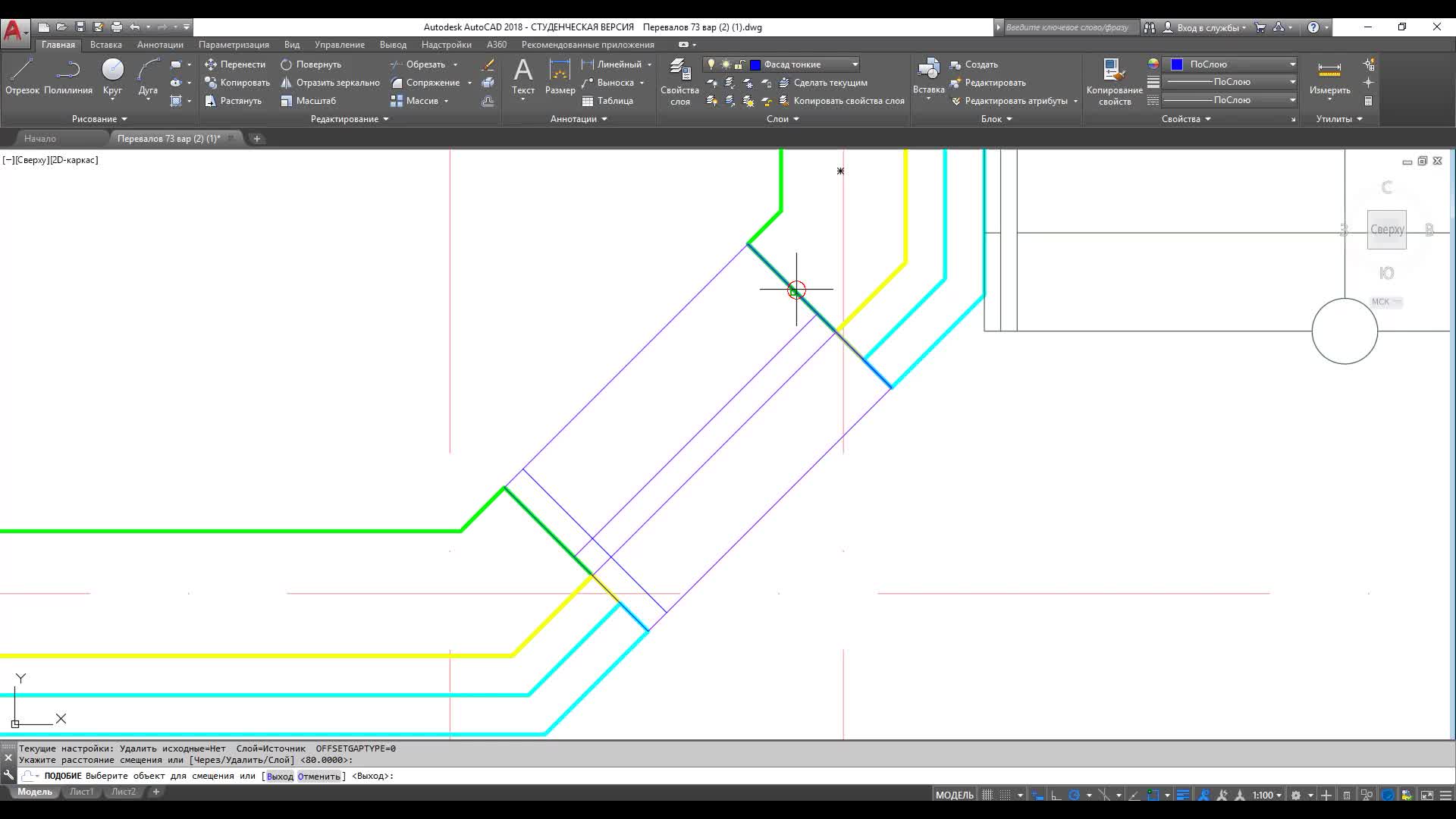Click Создать block button
The height and width of the screenshot is (819, 1456).
[974, 64]
